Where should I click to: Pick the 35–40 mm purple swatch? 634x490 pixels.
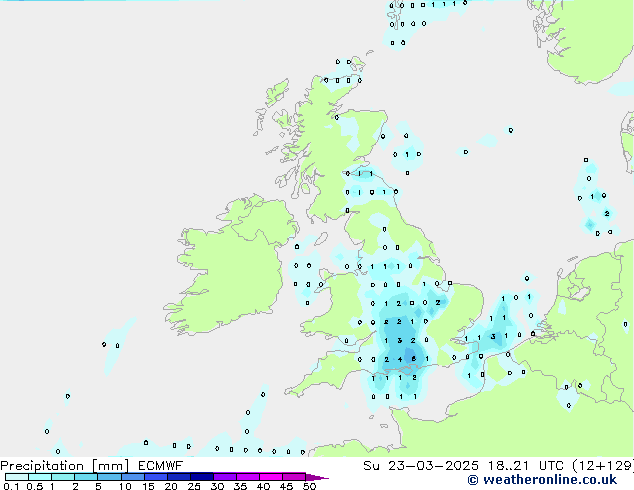(x=247, y=477)
